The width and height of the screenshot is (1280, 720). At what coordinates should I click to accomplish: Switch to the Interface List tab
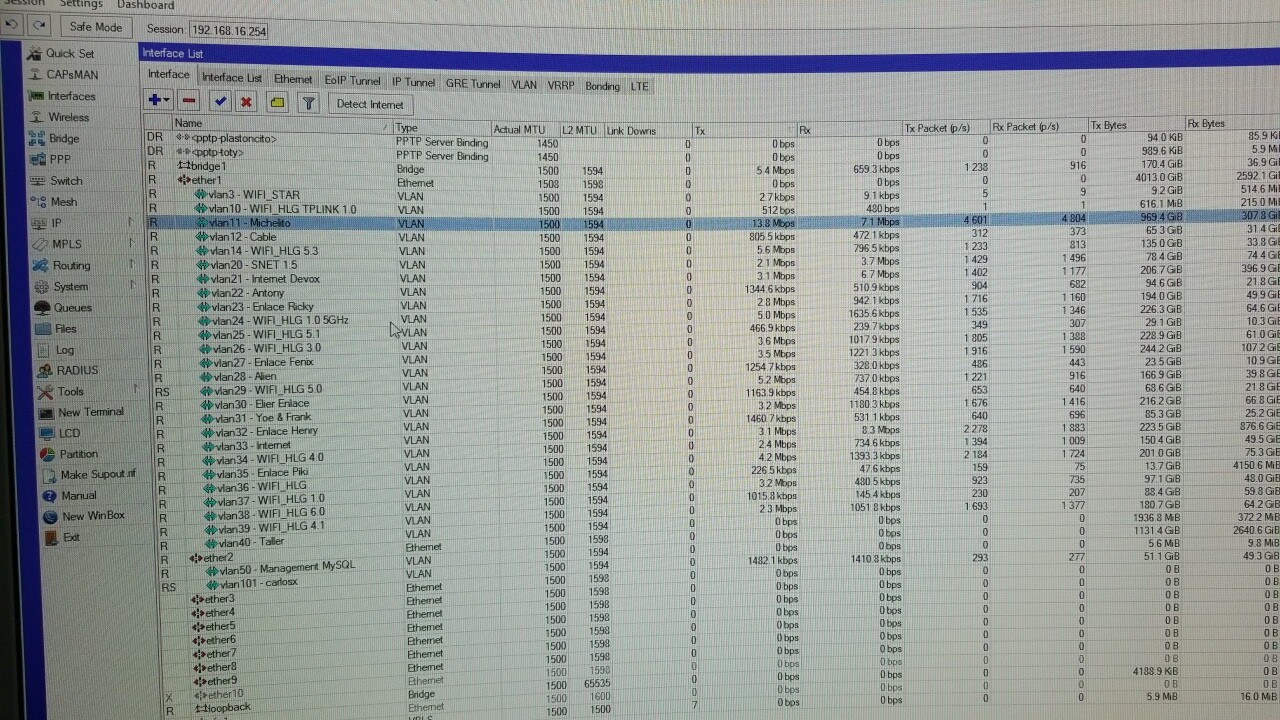click(x=232, y=78)
